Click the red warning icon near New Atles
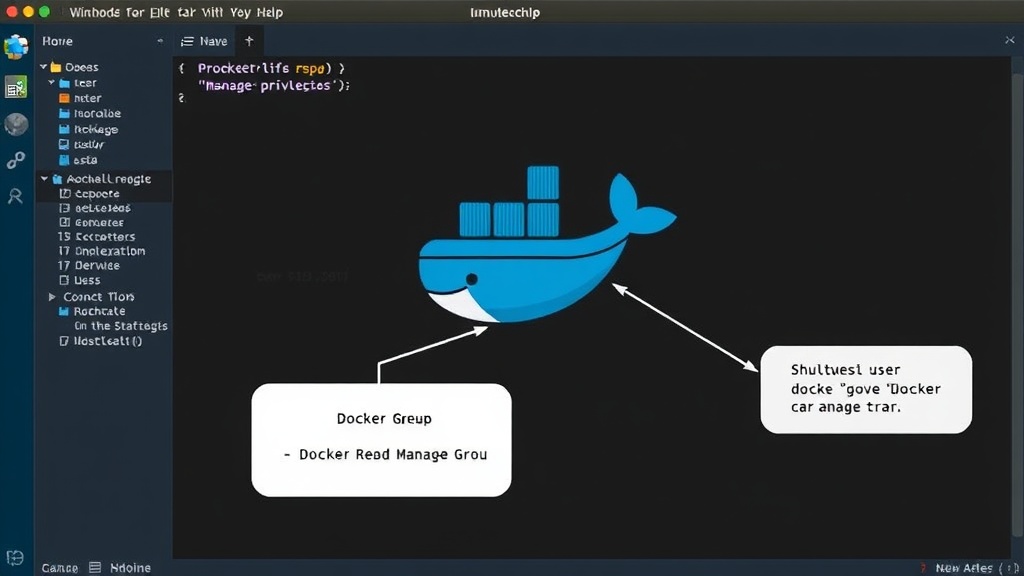 pyautogui.click(x=923, y=568)
